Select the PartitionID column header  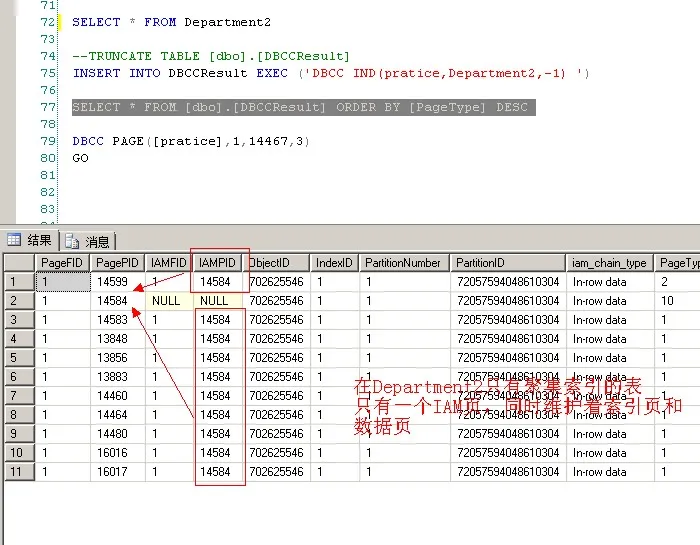pyautogui.click(x=508, y=263)
